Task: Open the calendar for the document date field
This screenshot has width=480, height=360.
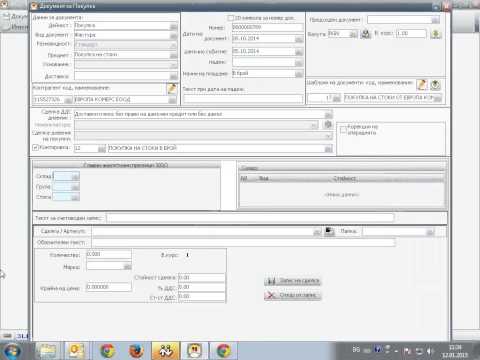Action: click(x=299, y=39)
